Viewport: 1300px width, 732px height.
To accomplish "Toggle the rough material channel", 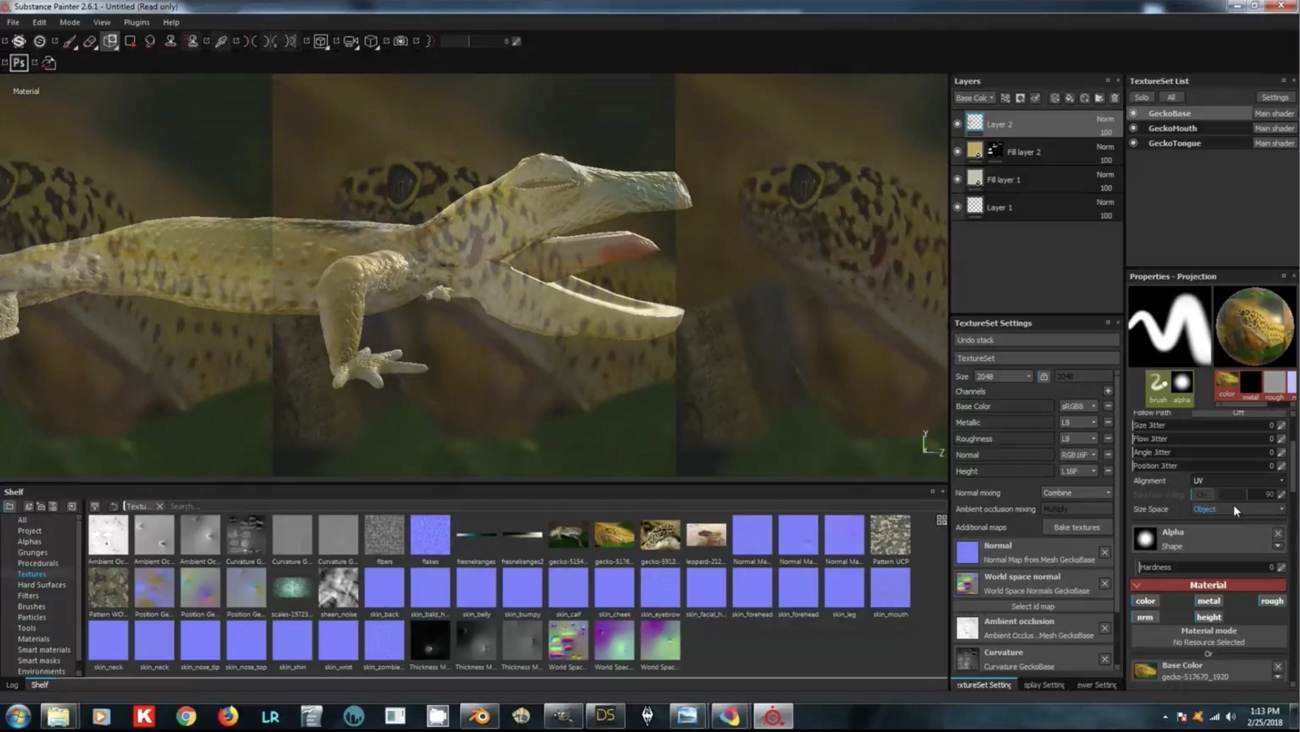I will click(x=1272, y=601).
